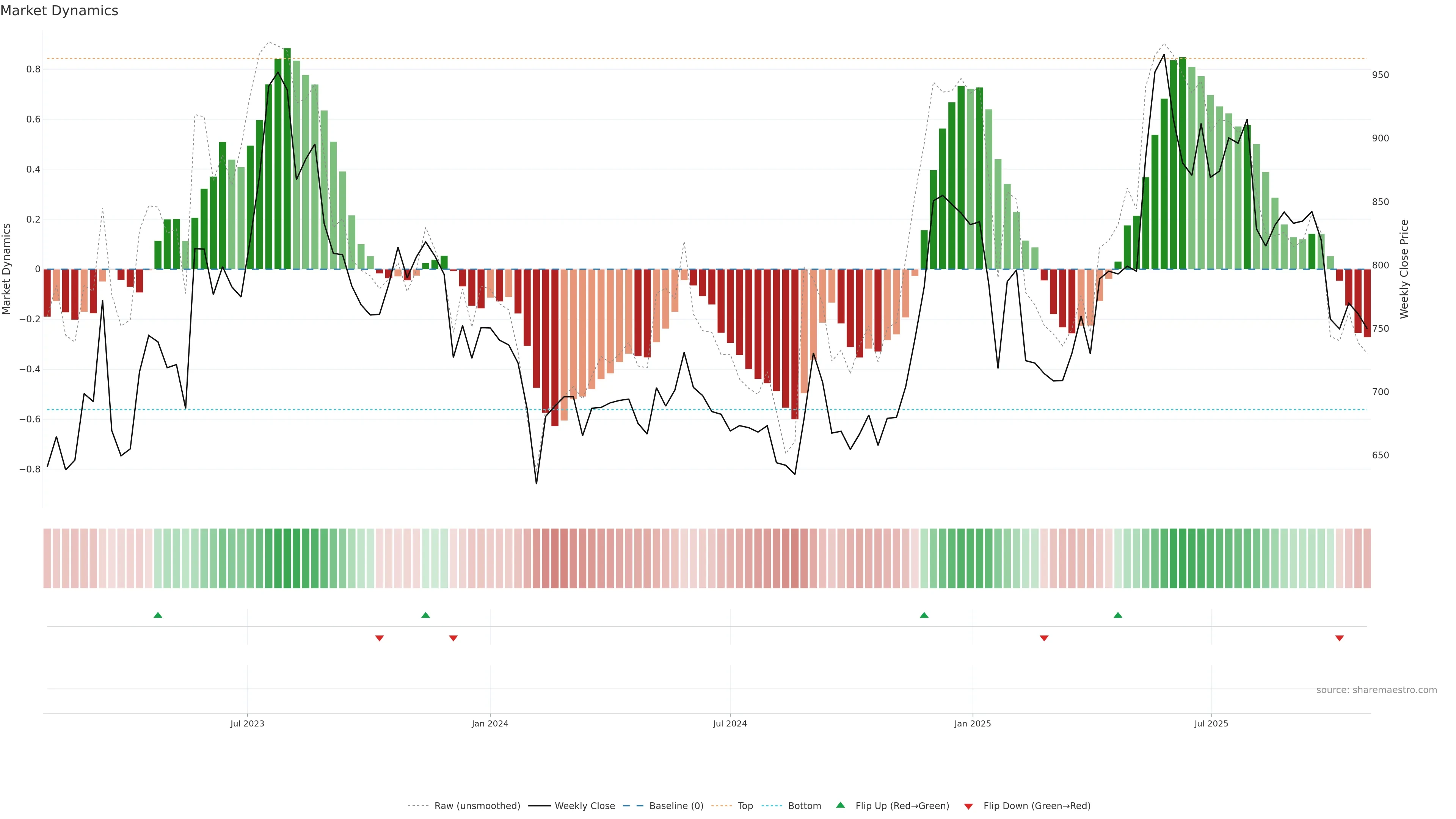Click the red Flip Down triangle icon in the legend
Screen dimensions: 1456x819
[x=968, y=806]
